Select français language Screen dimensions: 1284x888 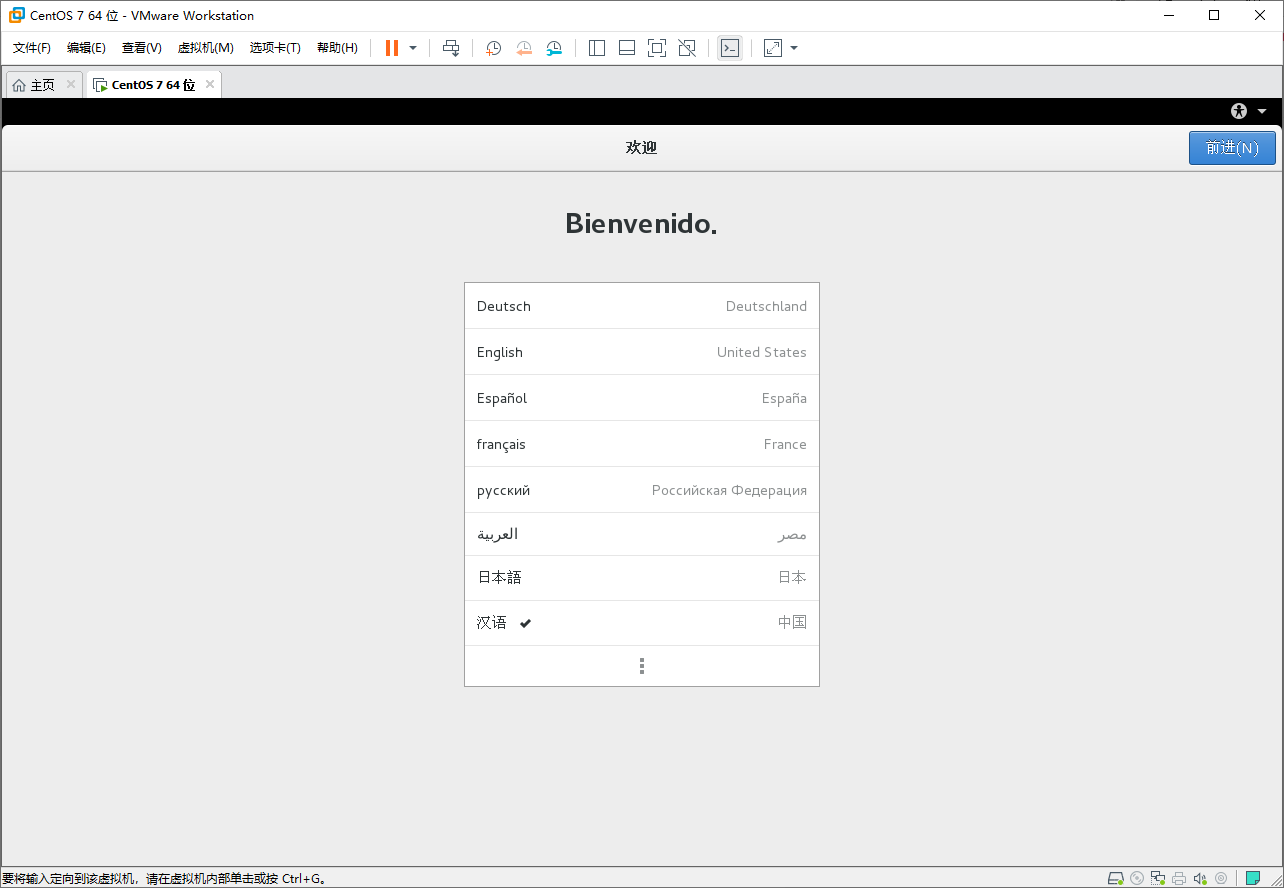(642, 444)
